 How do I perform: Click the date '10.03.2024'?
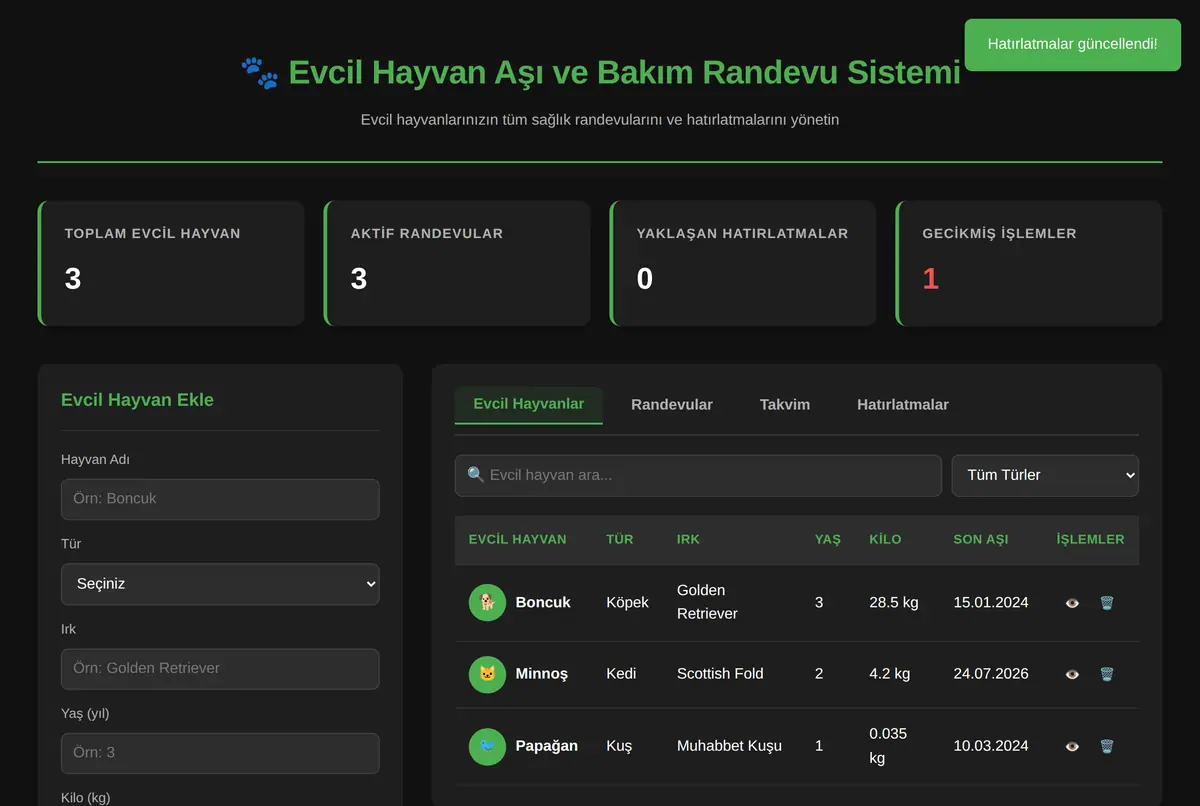(x=991, y=746)
